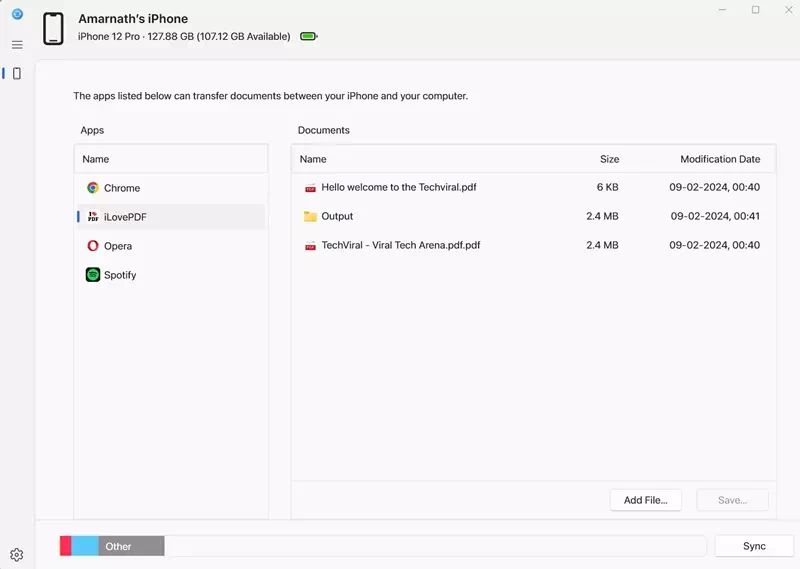
Task: Click PDF icon for Hello welcome to the Techviral
Action: [x=310, y=188]
